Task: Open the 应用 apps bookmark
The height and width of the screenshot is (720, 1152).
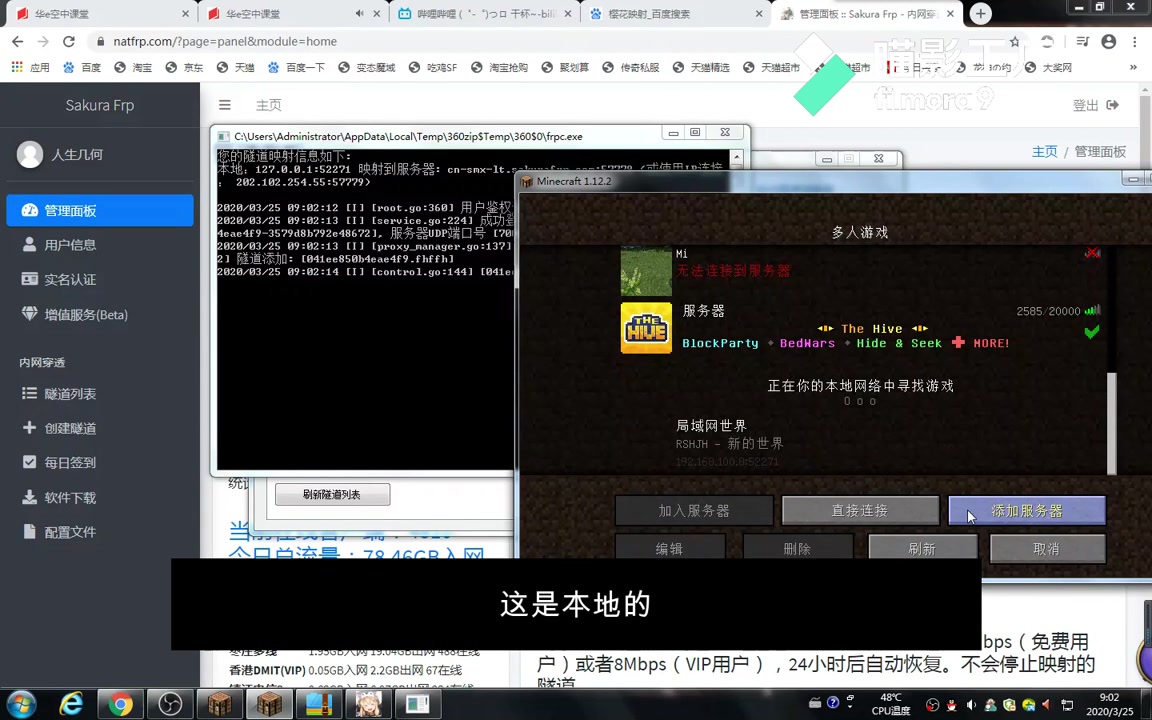Action: point(31,68)
